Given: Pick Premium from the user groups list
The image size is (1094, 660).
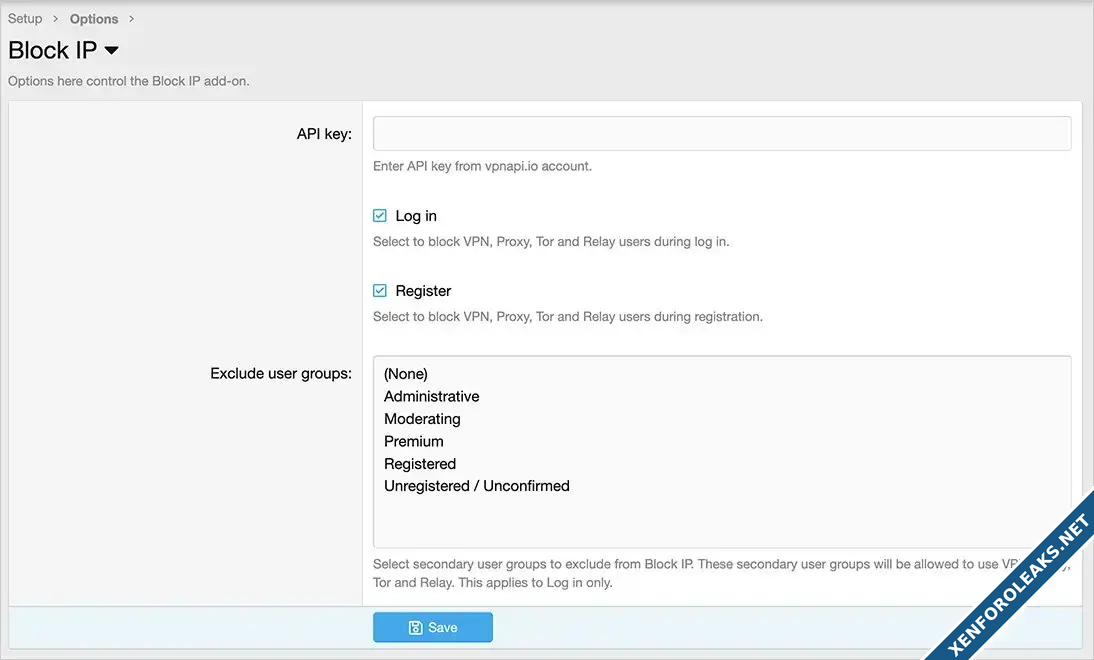Looking at the screenshot, I should (x=414, y=441).
